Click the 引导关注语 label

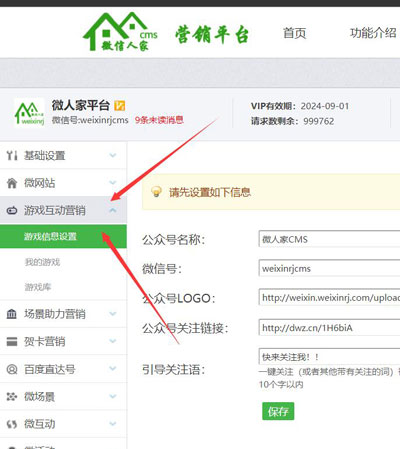pyautogui.click(x=174, y=369)
